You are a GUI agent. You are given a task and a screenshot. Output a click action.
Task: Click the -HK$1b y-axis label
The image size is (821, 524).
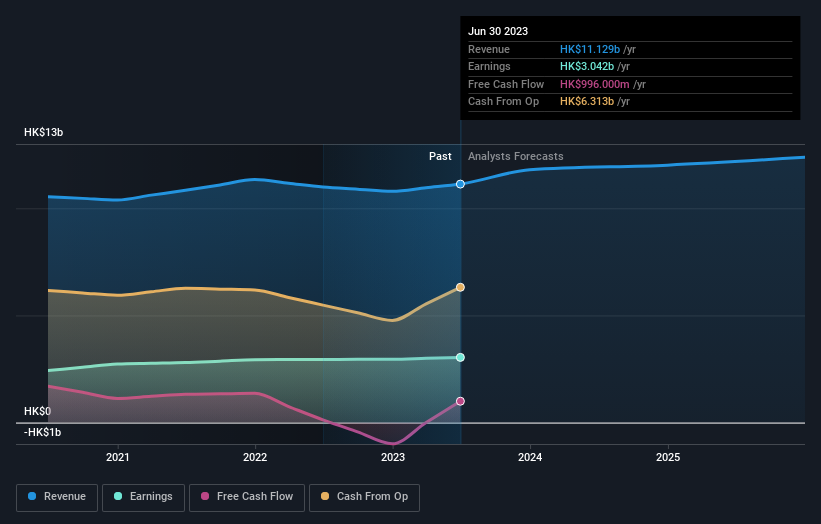pyautogui.click(x=42, y=432)
